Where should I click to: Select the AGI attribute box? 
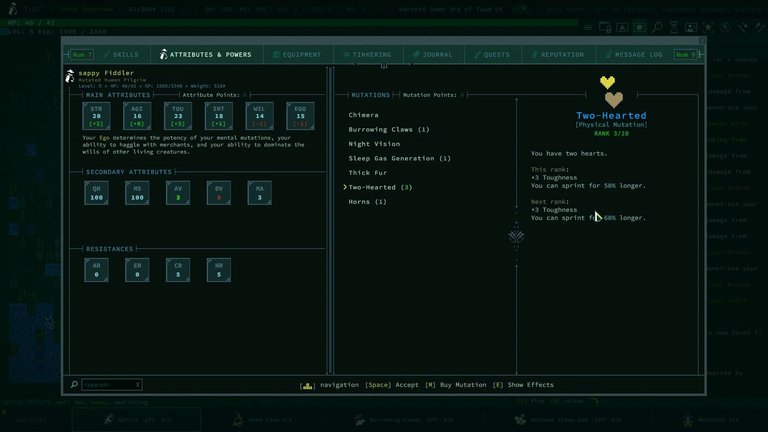pos(138,118)
